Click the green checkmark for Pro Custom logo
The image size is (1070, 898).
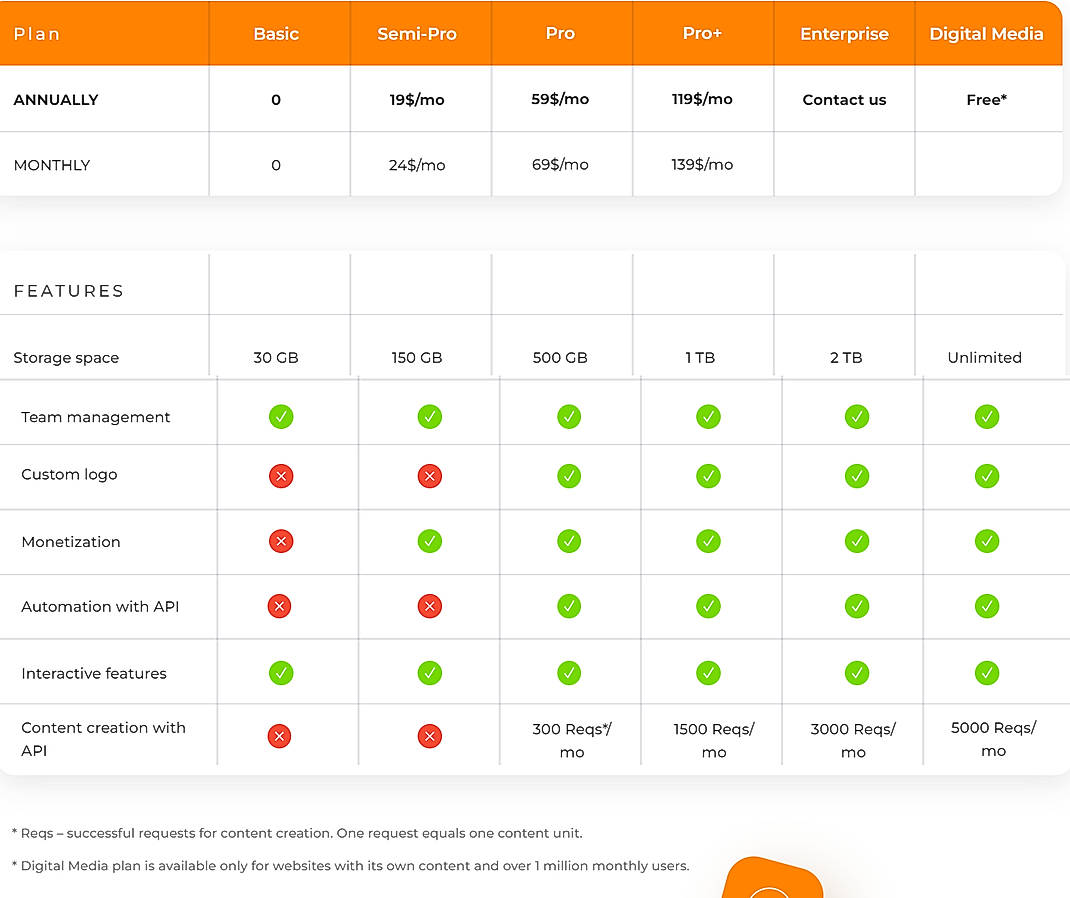tap(569, 476)
